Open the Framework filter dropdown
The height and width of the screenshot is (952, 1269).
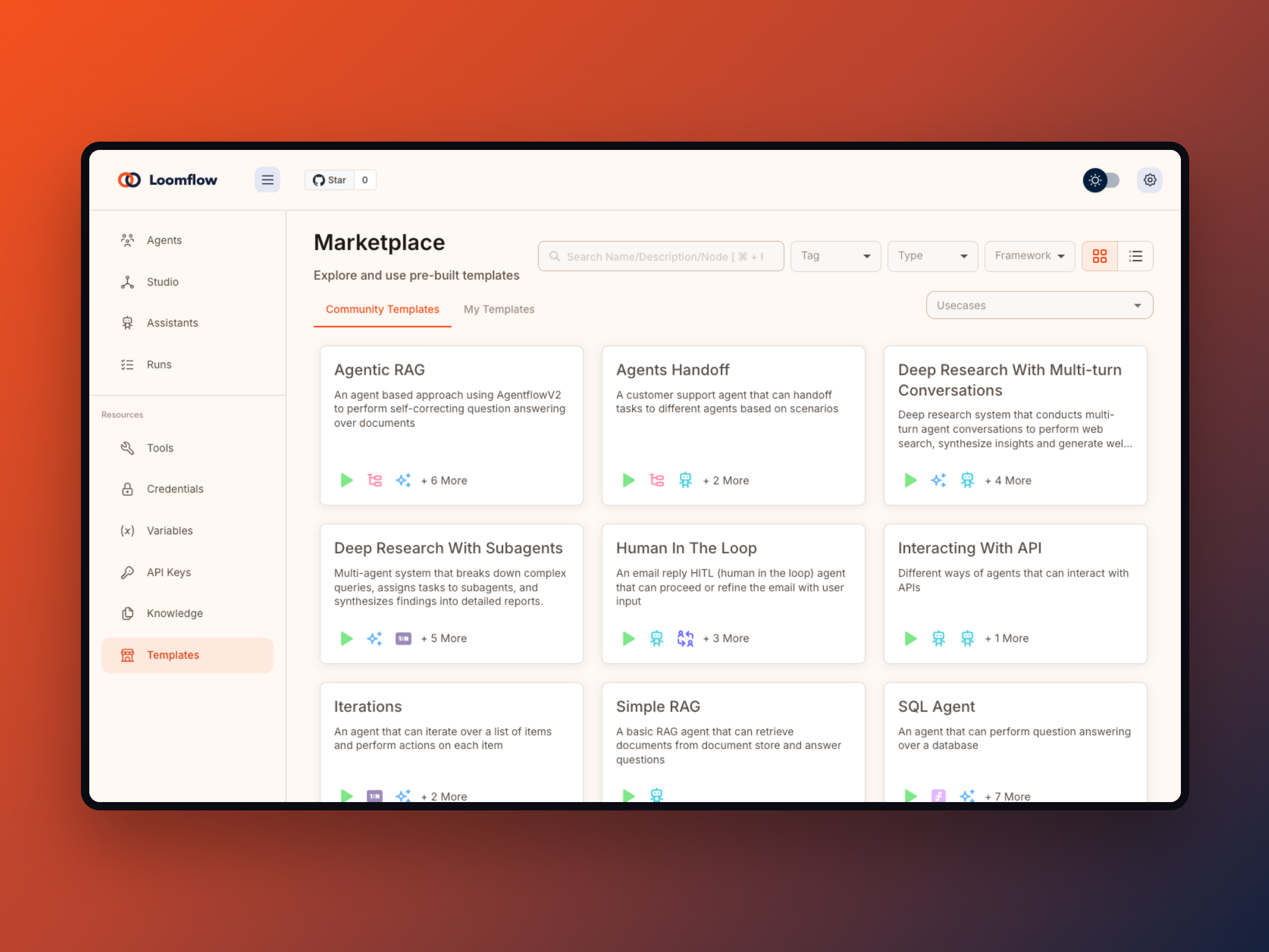coord(1029,256)
